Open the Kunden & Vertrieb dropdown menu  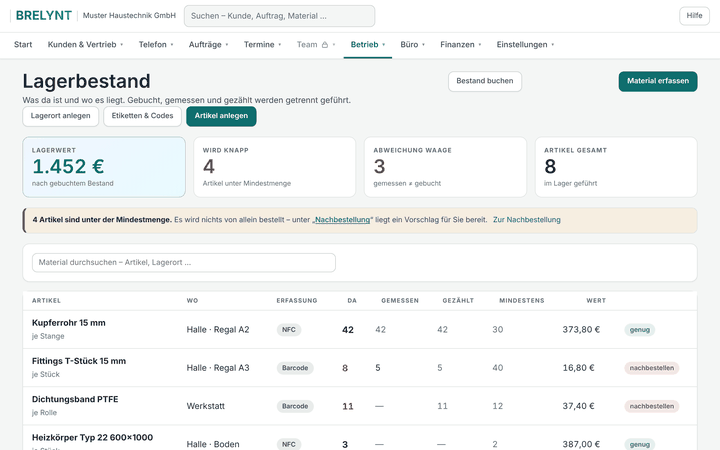(x=85, y=45)
